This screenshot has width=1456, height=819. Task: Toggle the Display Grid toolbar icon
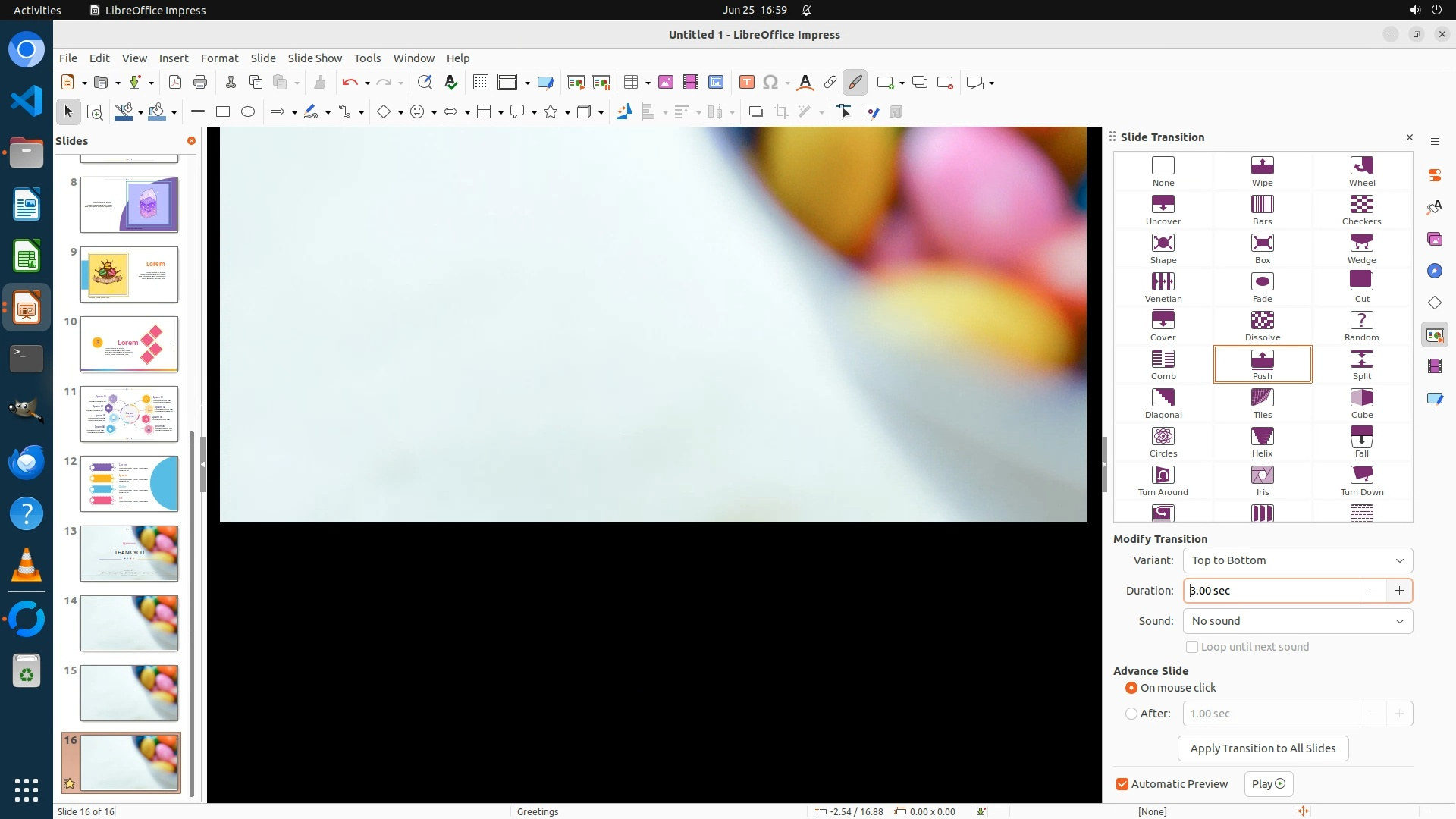coord(480,83)
